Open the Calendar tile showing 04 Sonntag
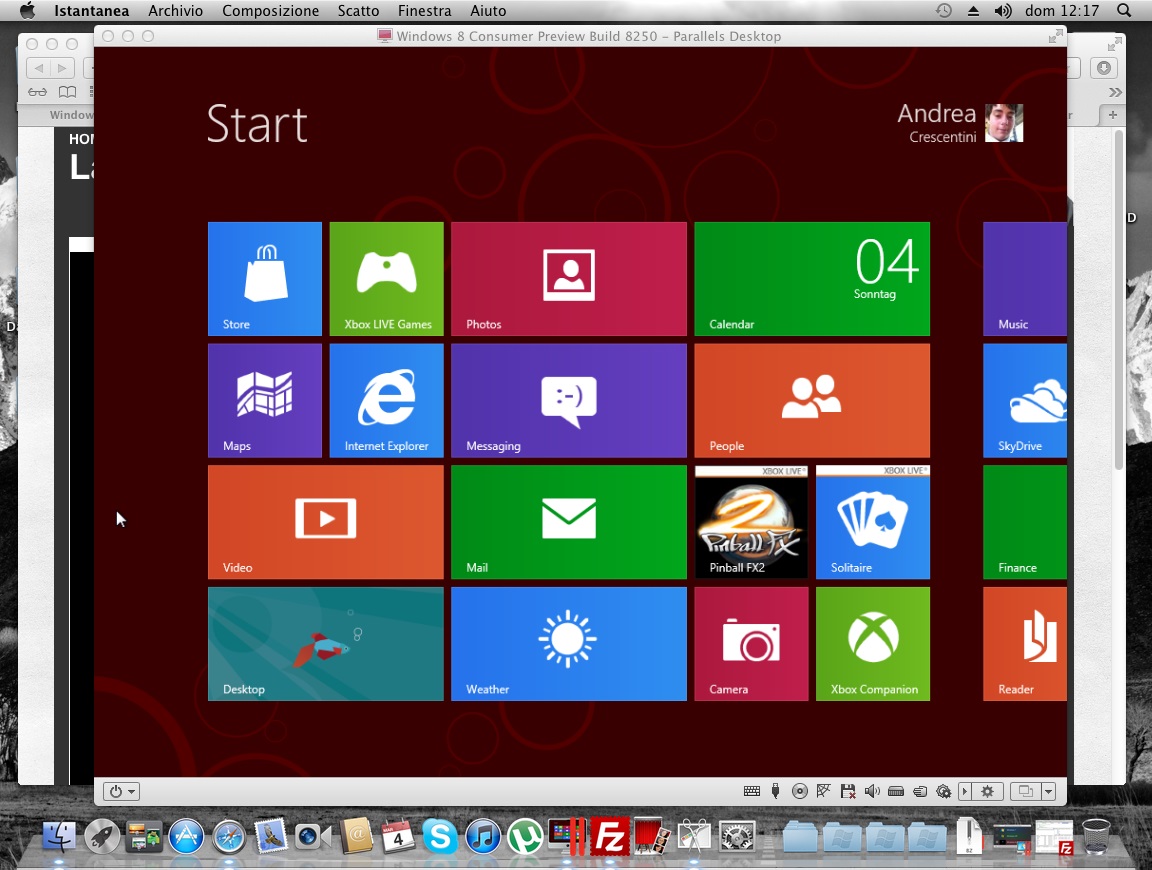This screenshot has height=870, width=1152. [x=812, y=278]
